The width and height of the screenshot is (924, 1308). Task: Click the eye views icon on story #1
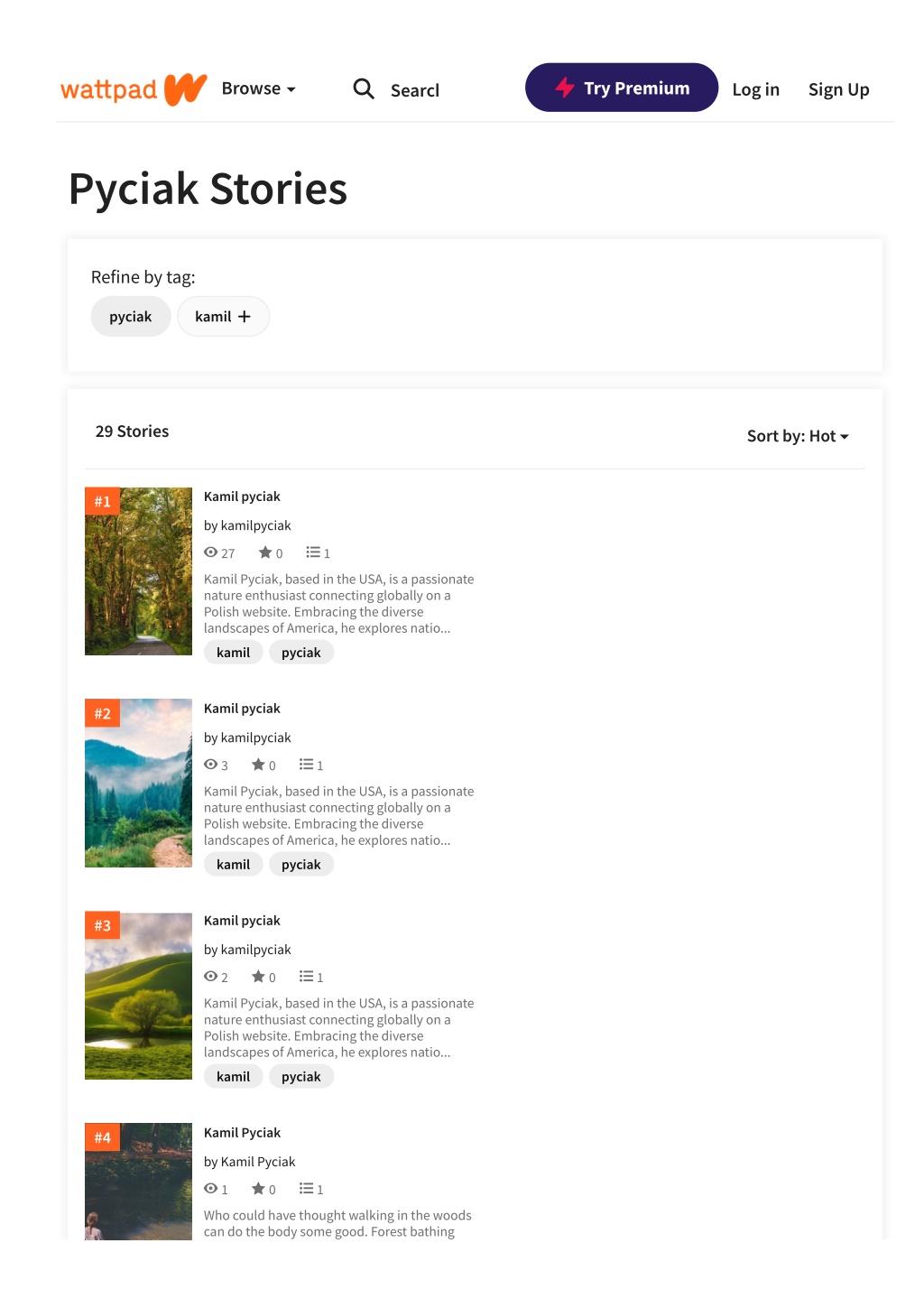(211, 552)
